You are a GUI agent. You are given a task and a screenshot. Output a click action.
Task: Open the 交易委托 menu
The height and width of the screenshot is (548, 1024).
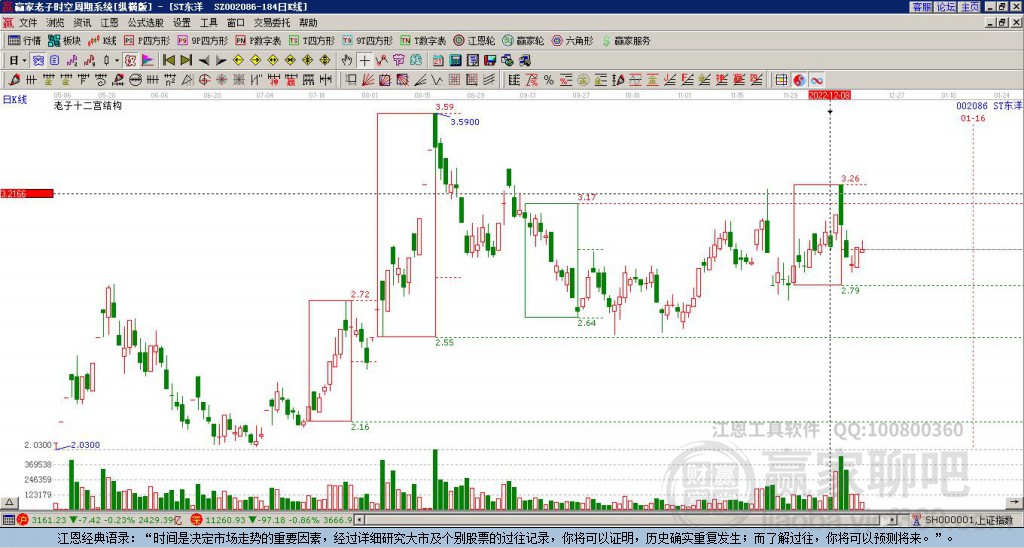click(272, 23)
